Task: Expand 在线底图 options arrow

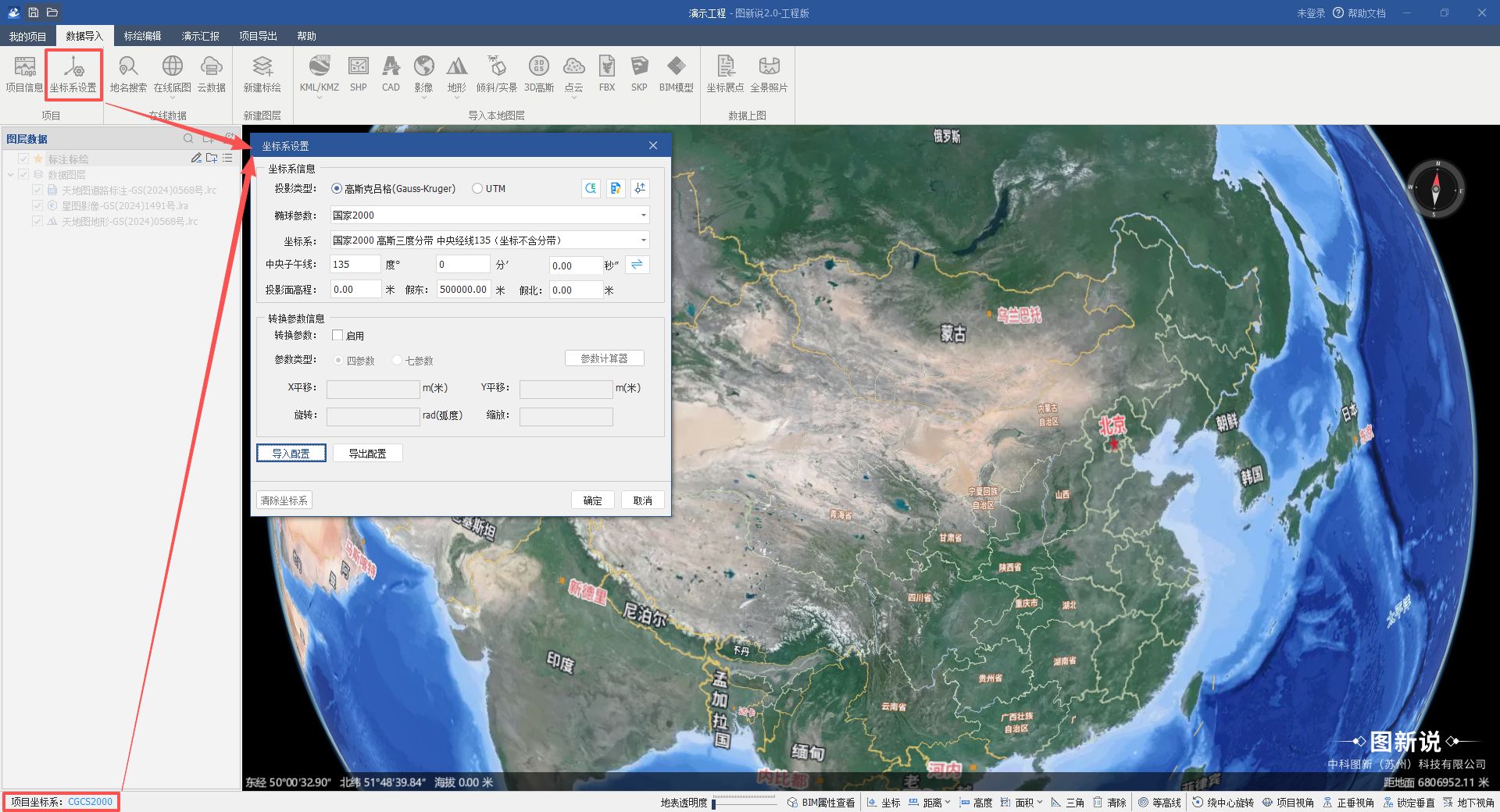Action: pyautogui.click(x=173, y=98)
